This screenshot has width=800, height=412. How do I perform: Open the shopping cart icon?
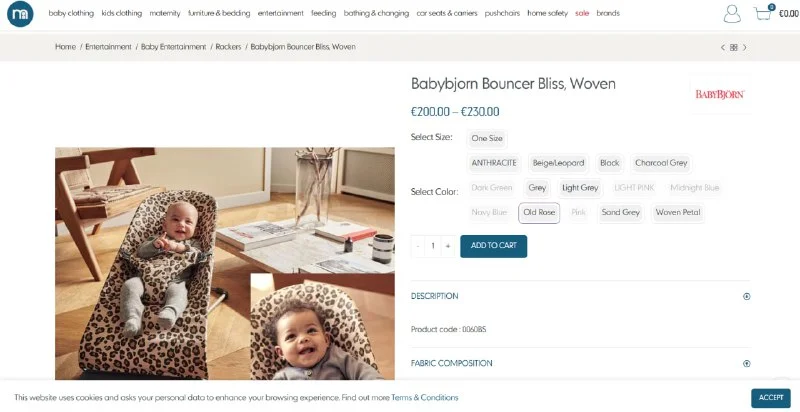coord(764,13)
